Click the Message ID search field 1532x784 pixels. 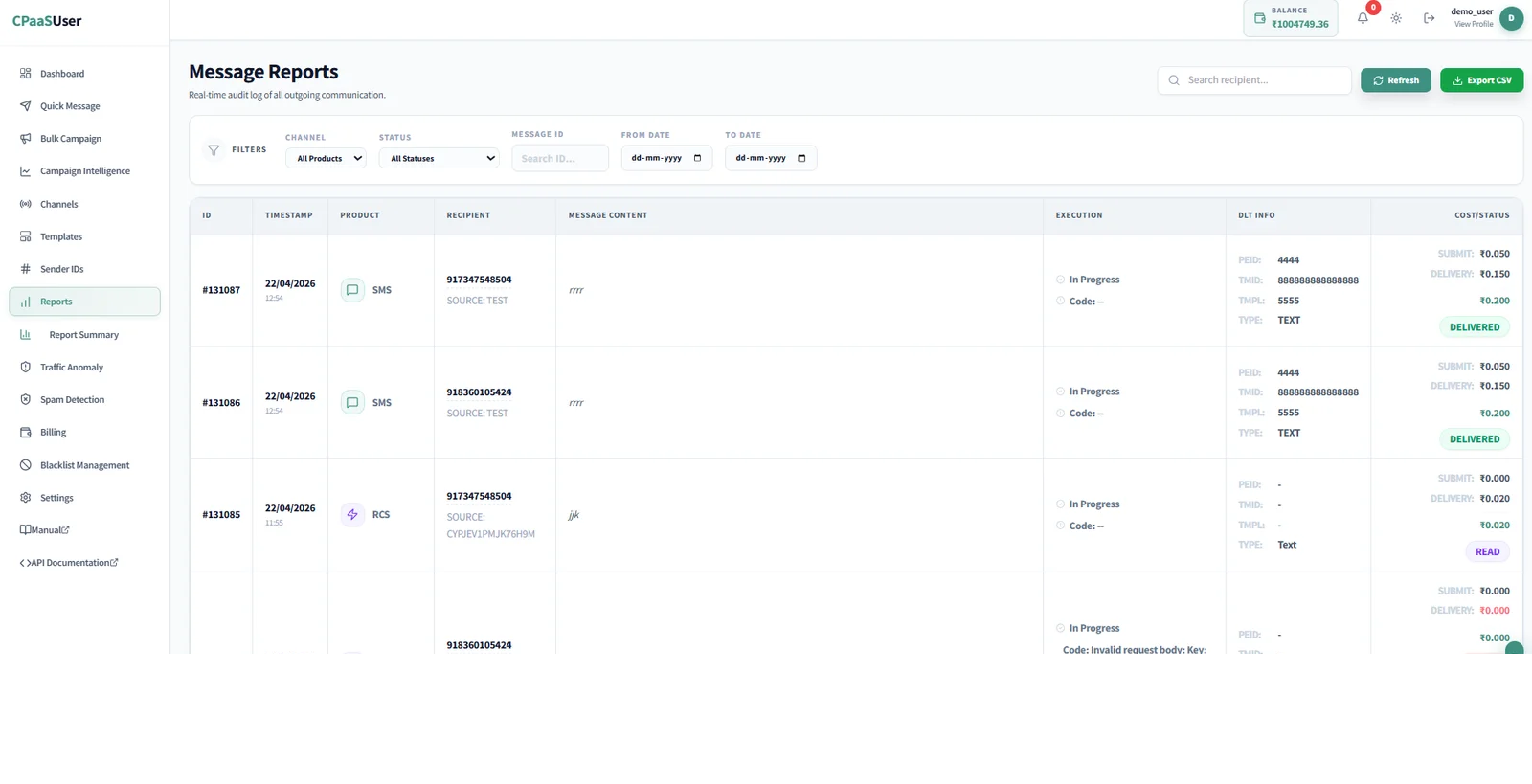[x=560, y=159]
